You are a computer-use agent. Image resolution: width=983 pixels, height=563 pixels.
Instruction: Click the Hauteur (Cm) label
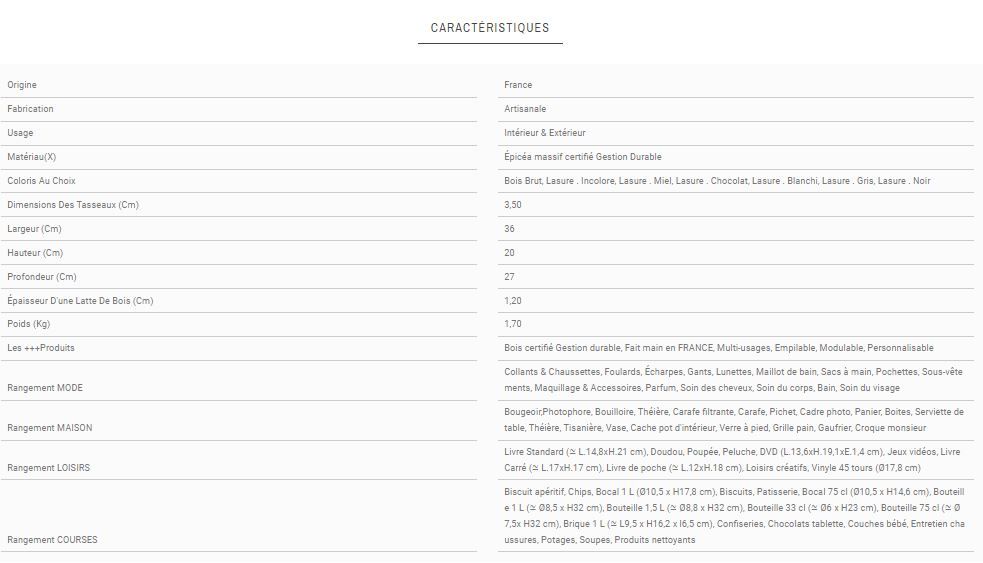[x=35, y=253]
